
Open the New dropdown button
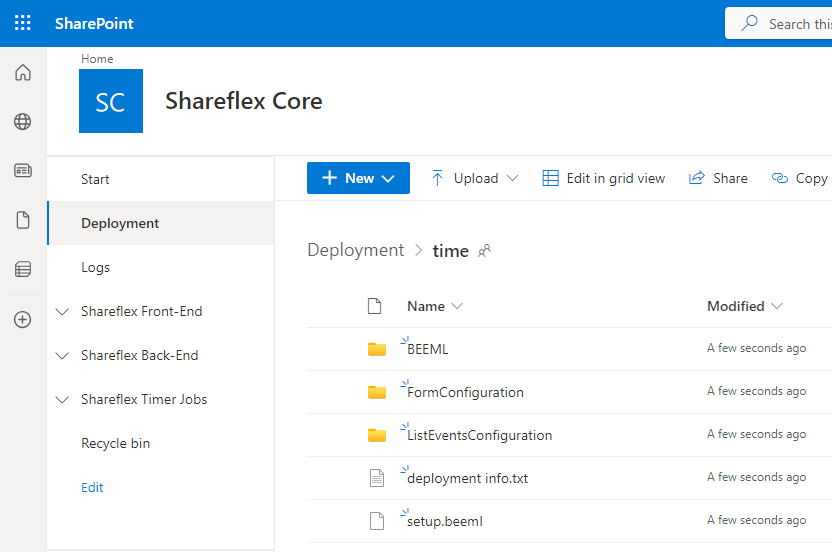click(x=358, y=178)
